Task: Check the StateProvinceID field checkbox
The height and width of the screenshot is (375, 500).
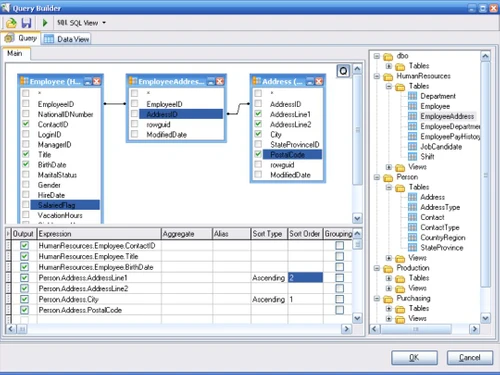Action: click(258, 144)
